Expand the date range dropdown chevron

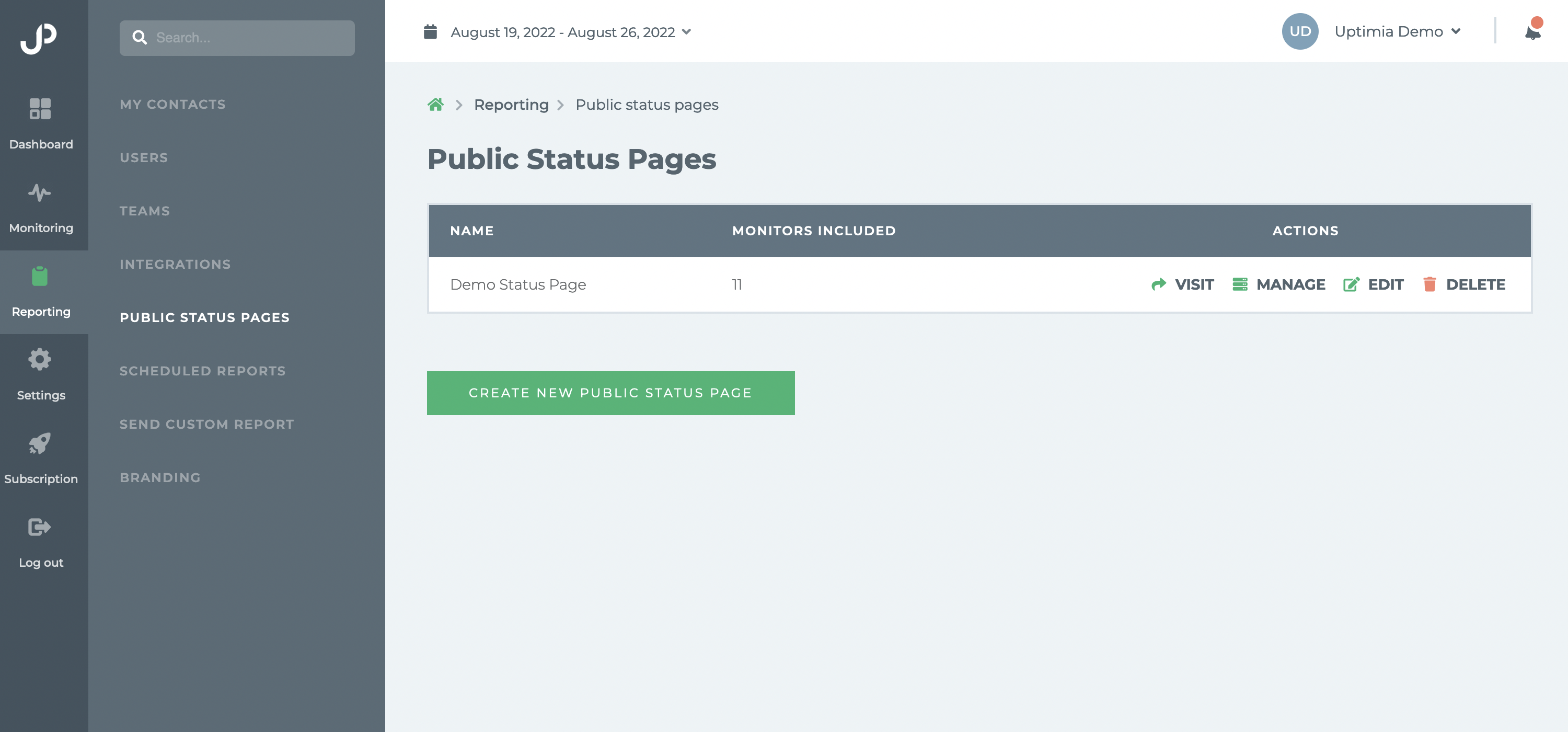click(x=687, y=32)
